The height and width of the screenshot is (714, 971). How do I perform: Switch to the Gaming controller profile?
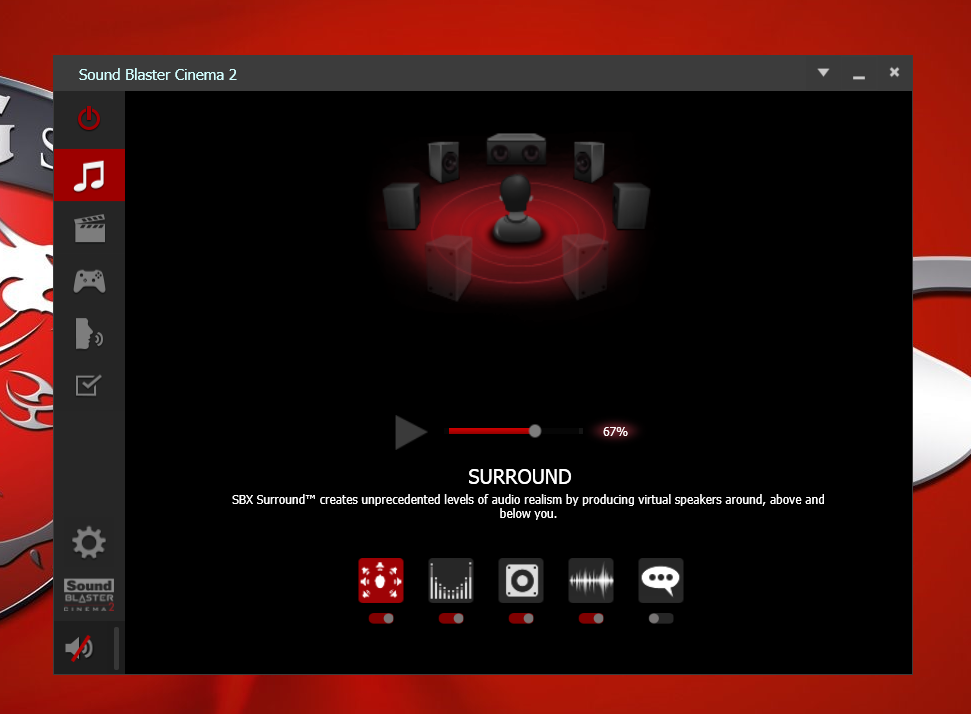(x=90, y=281)
